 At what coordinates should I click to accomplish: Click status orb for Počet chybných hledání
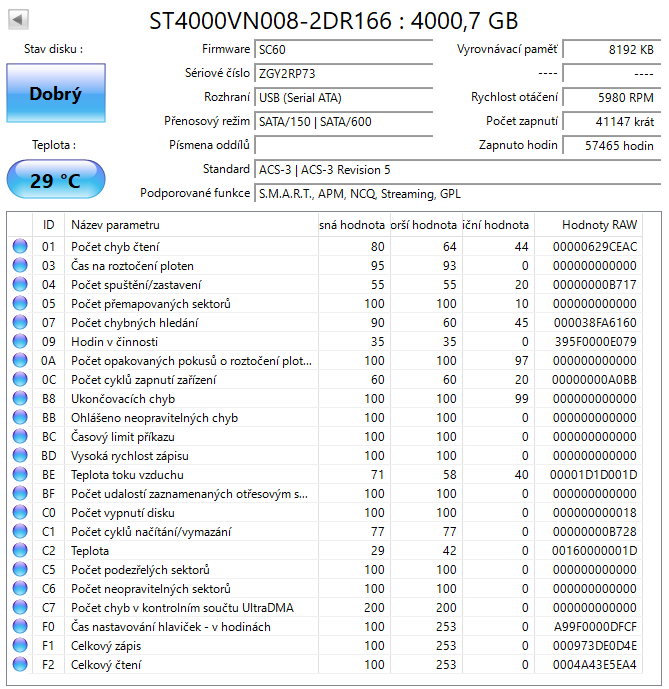tap(20, 322)
